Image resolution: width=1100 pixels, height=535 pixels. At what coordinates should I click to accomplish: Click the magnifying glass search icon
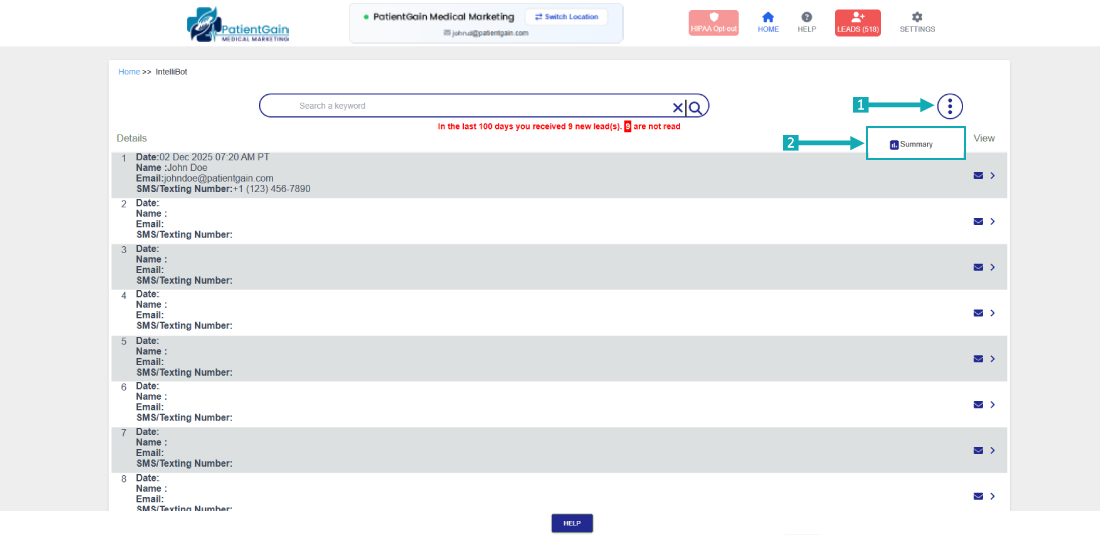tap(695, 107)
